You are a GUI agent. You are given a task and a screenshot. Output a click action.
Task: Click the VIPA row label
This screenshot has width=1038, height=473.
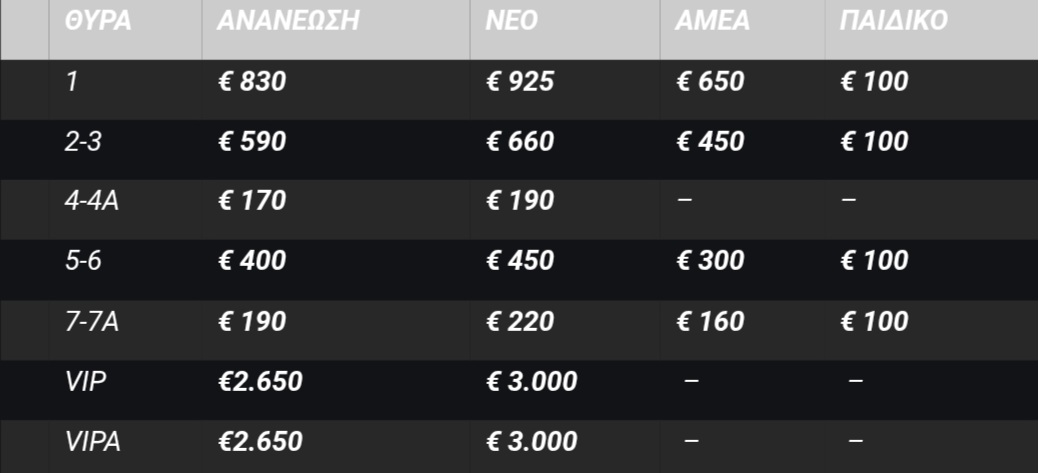click(x=93, y=441)
